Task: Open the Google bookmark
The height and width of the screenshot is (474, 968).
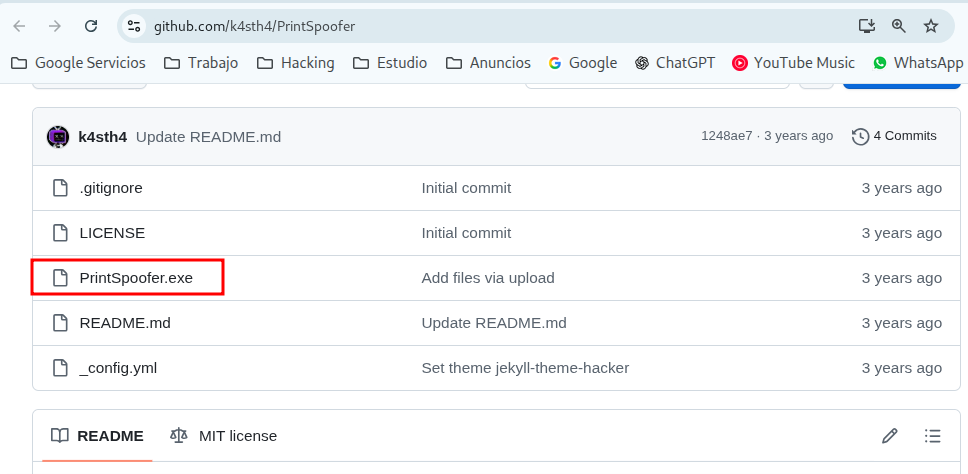Action: [x=583, y=63]
